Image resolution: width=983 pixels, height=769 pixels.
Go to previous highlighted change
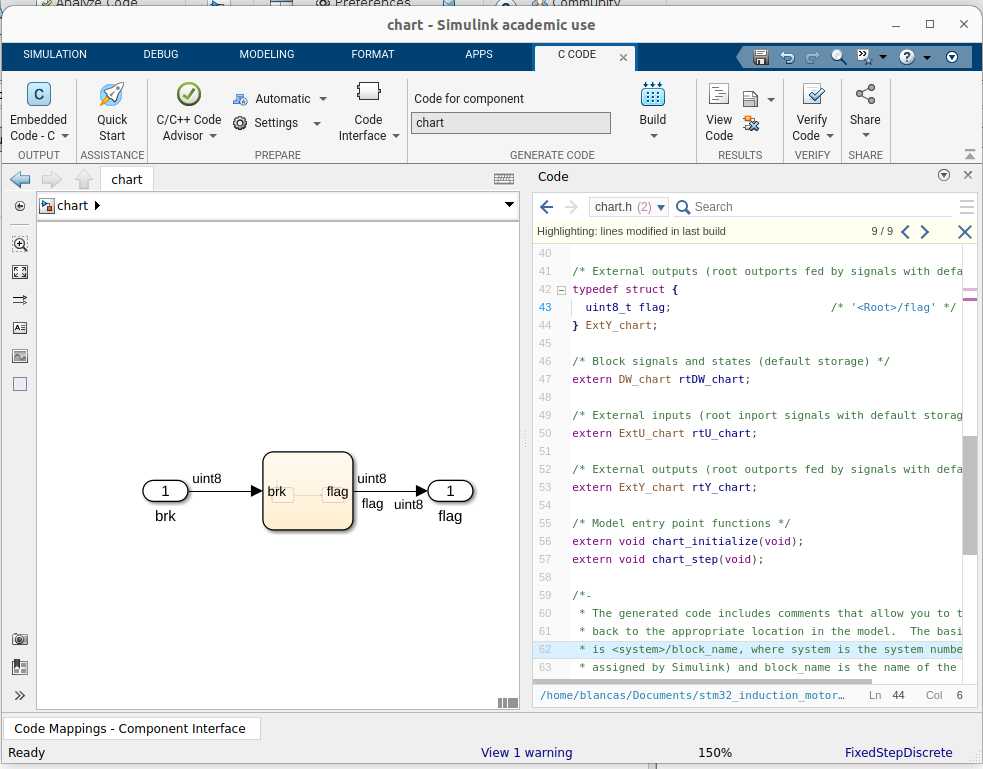click(x=905, y=232)
